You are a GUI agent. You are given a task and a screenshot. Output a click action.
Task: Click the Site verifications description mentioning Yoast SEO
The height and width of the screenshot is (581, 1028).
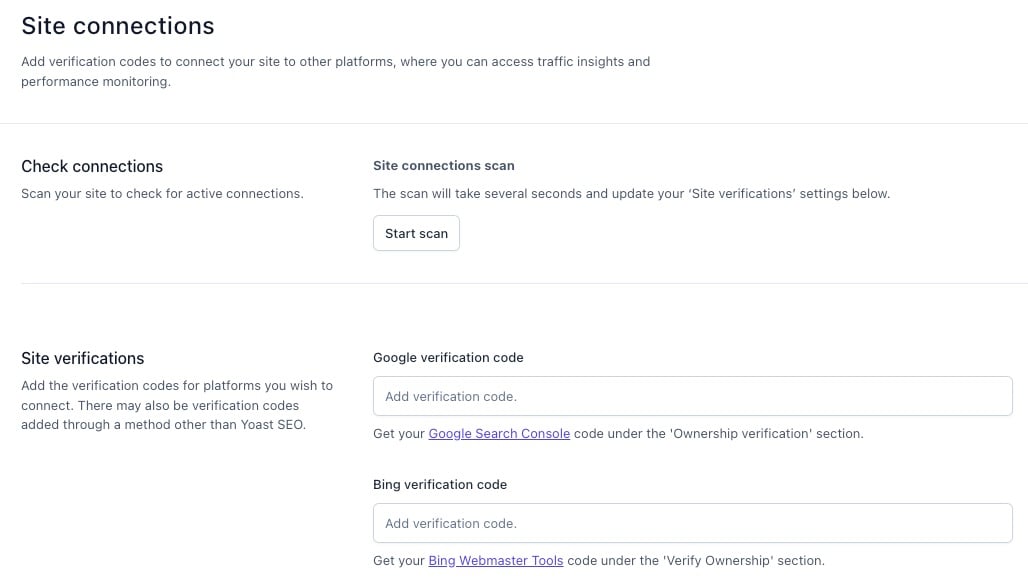[x=177, y=405]
